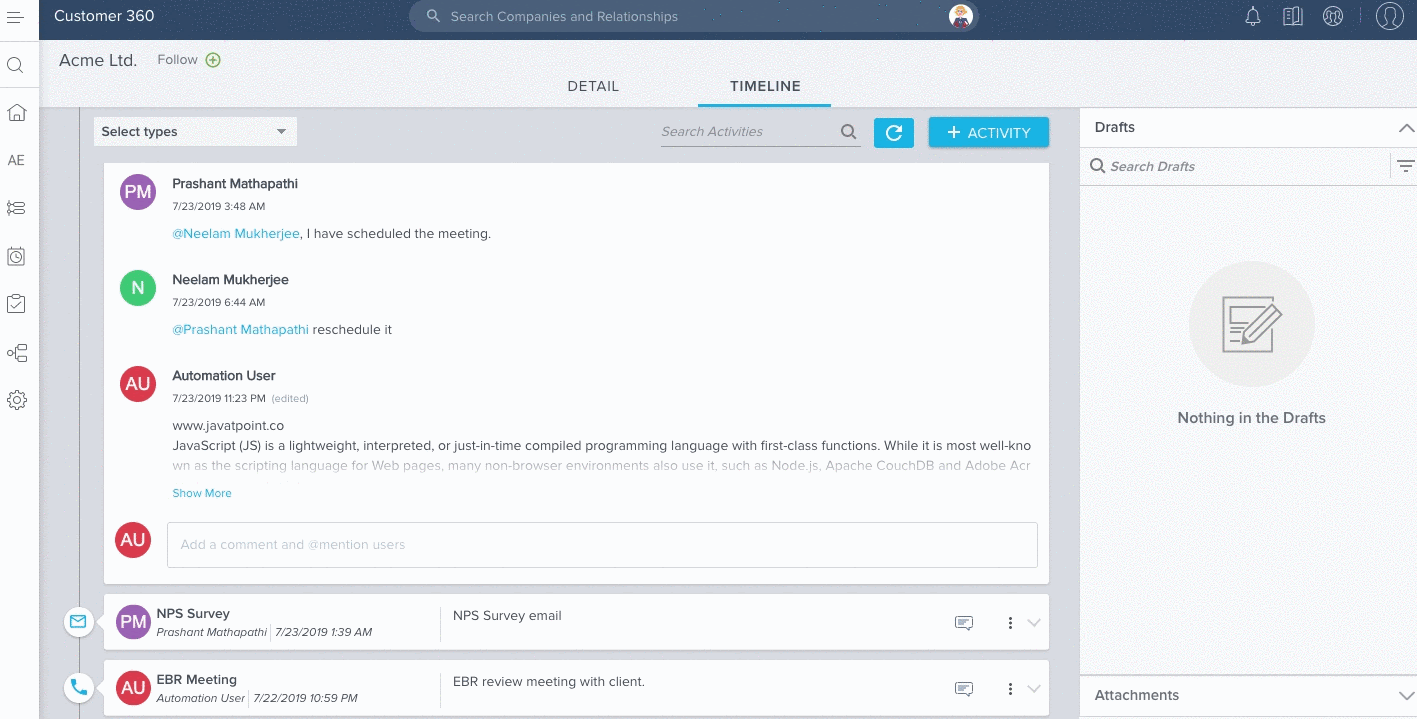The width and height of the screenshot is (1417, 719).
Task: Switch to the DETAIL tab
Action: (x=593, y=86)
